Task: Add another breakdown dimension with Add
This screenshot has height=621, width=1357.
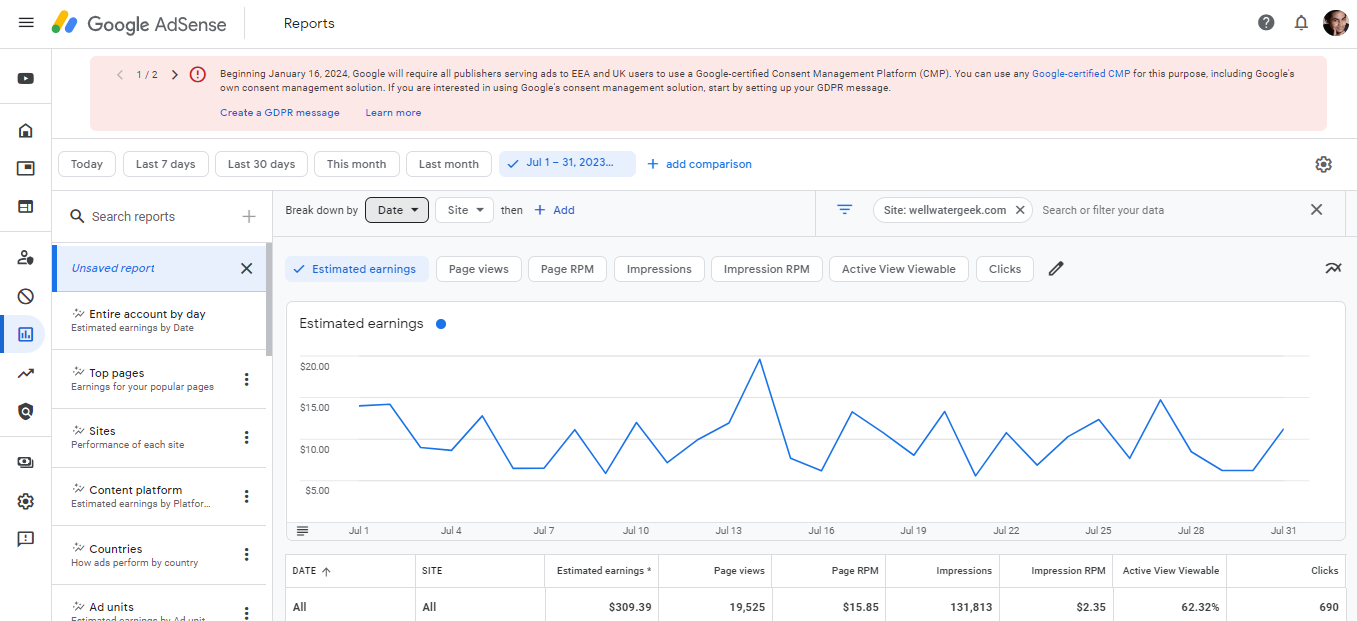Action: click(x=554, y=210)
